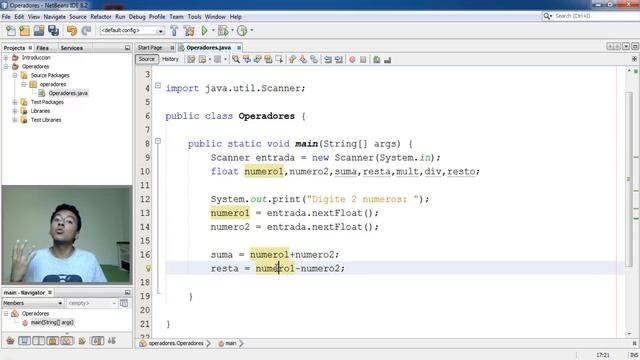Click the editor Find Selection magnifier icon
Screen dimensions: 640x360
236,60
